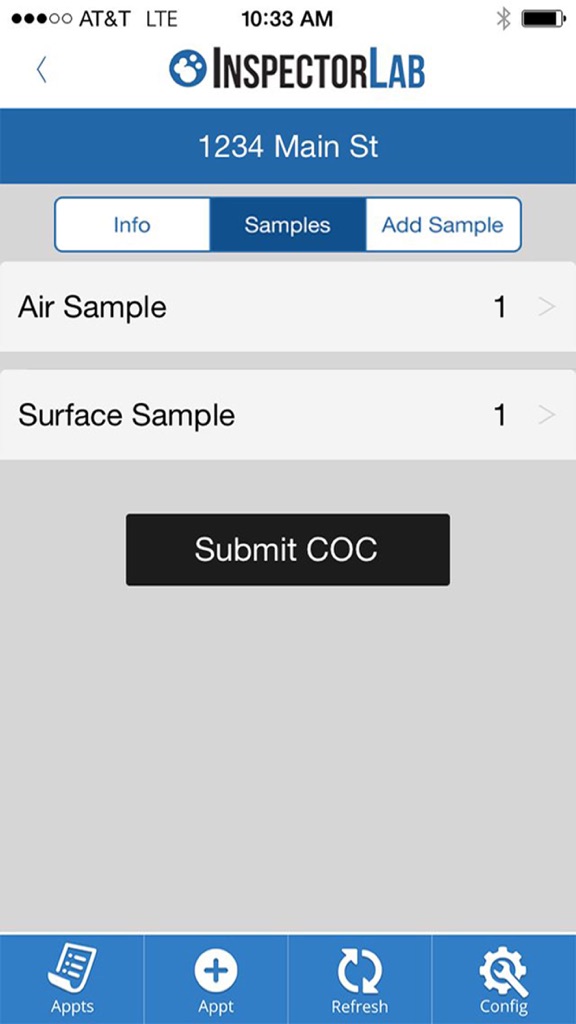Tap the Refresh arrows icon

coord(359,970)
